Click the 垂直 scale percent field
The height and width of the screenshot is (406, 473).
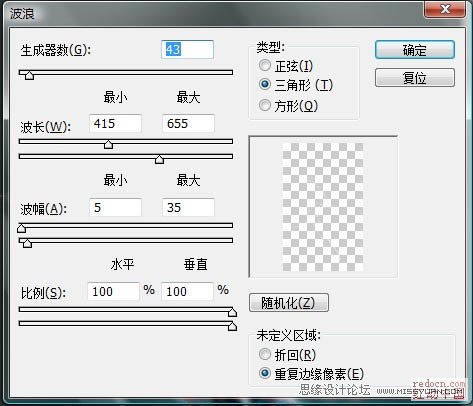tap(187, 291)
